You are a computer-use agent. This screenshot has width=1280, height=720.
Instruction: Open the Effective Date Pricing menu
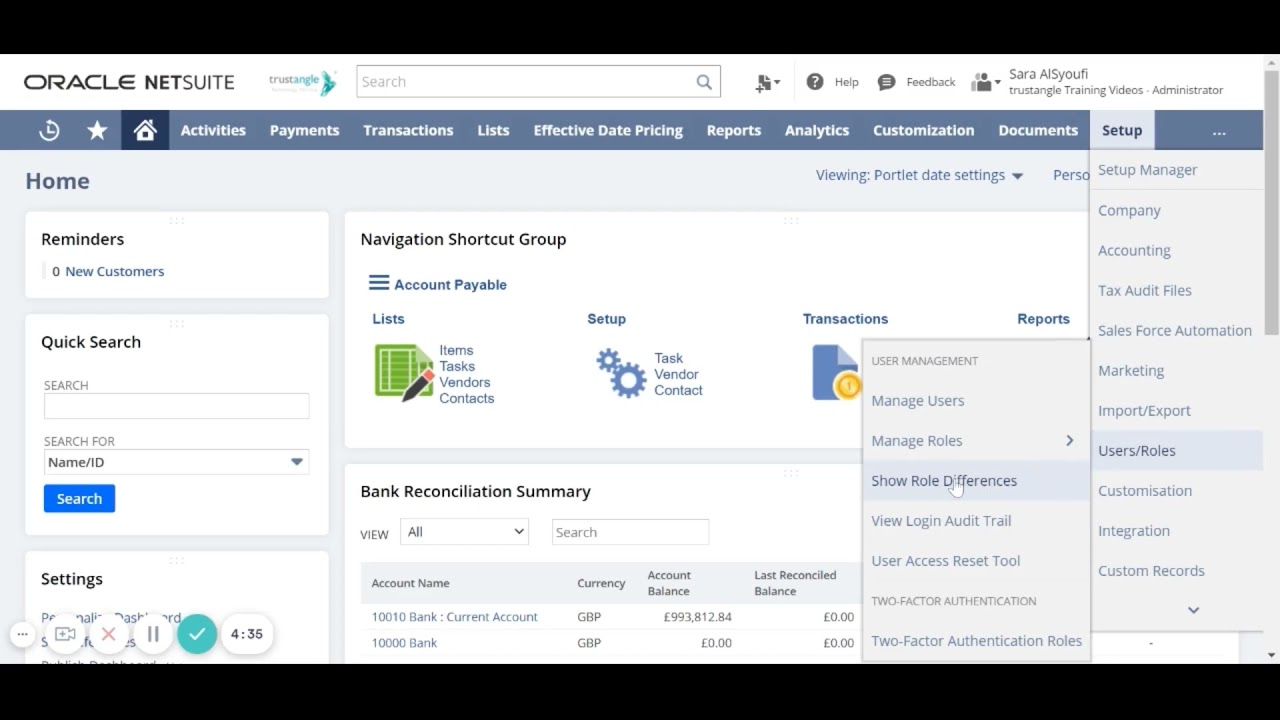(608, 130)
